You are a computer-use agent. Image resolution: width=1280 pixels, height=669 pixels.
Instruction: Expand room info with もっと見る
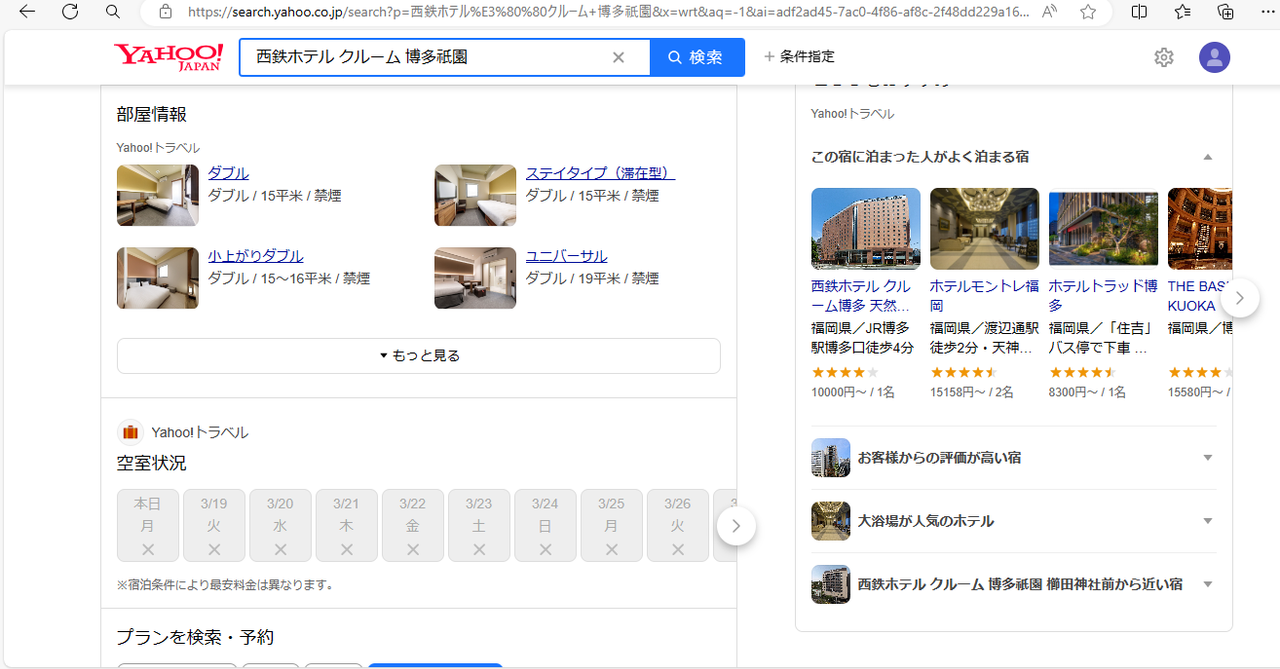pyautogui.click(x=418, y=355)
